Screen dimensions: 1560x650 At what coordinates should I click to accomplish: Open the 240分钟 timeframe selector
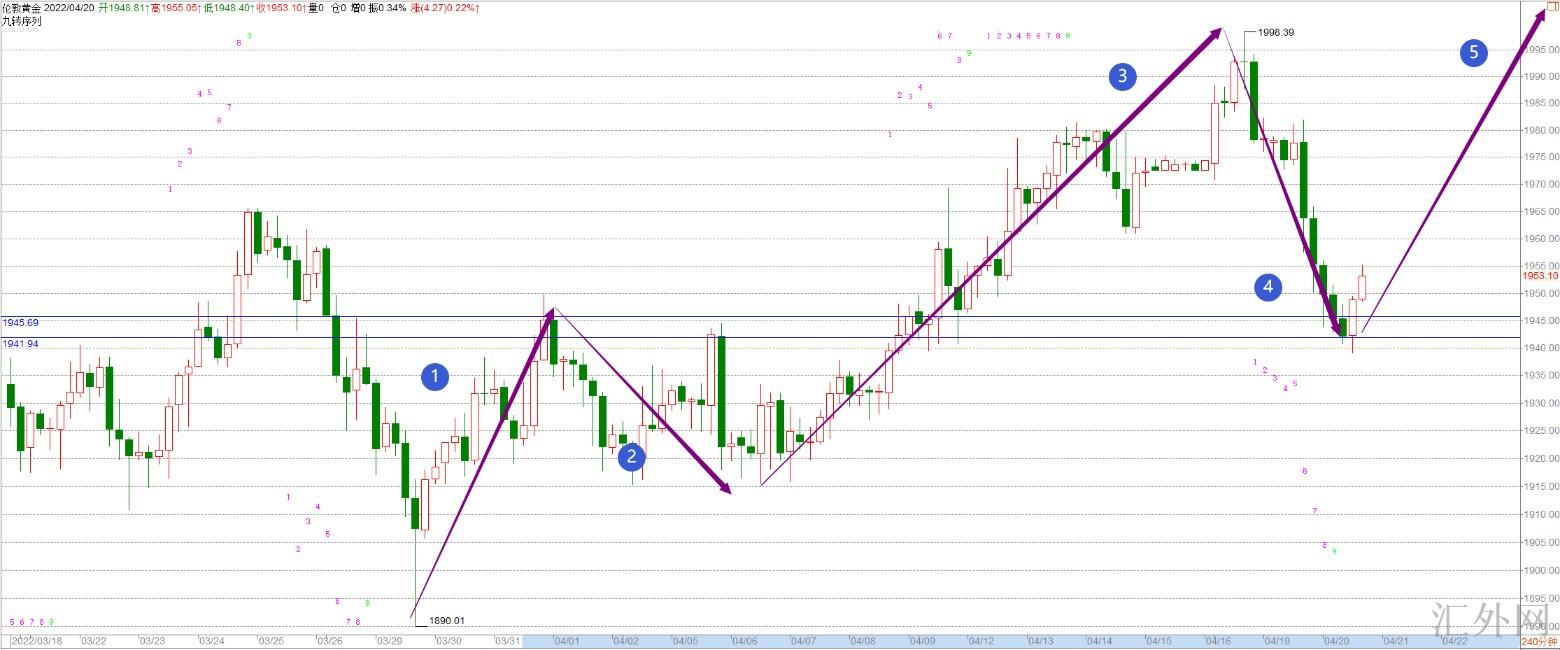1539,641
